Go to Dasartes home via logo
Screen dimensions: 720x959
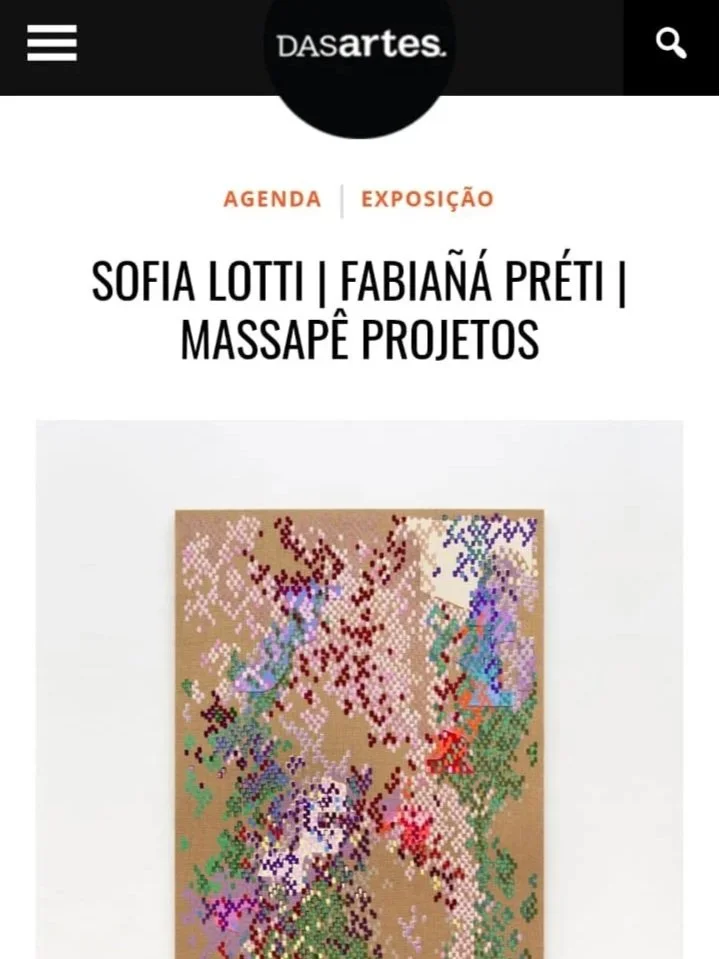click(x=361, y=45)
